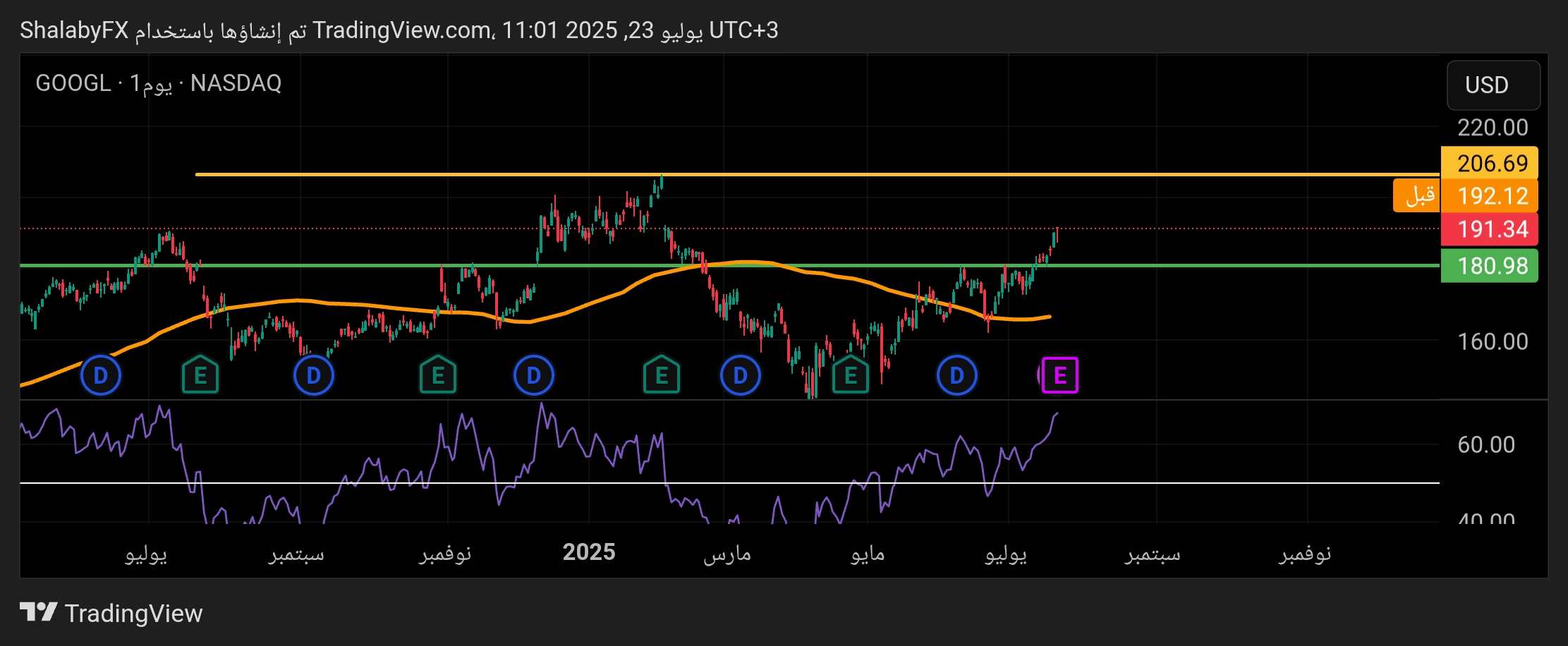Image resolution: width=1568 pixels, height=646 pixels.
Task: Select the orange moving average curve
Action: tap(536, 321)
